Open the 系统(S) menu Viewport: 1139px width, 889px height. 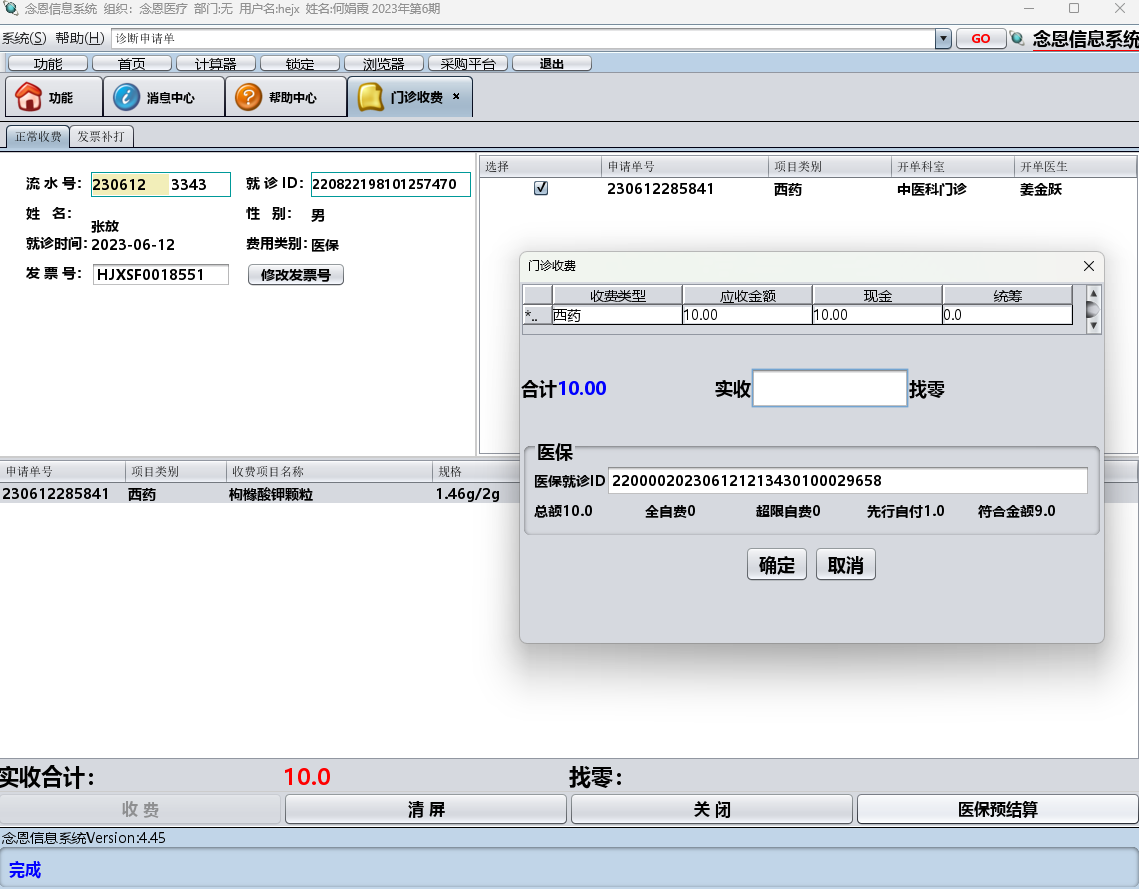24,39
